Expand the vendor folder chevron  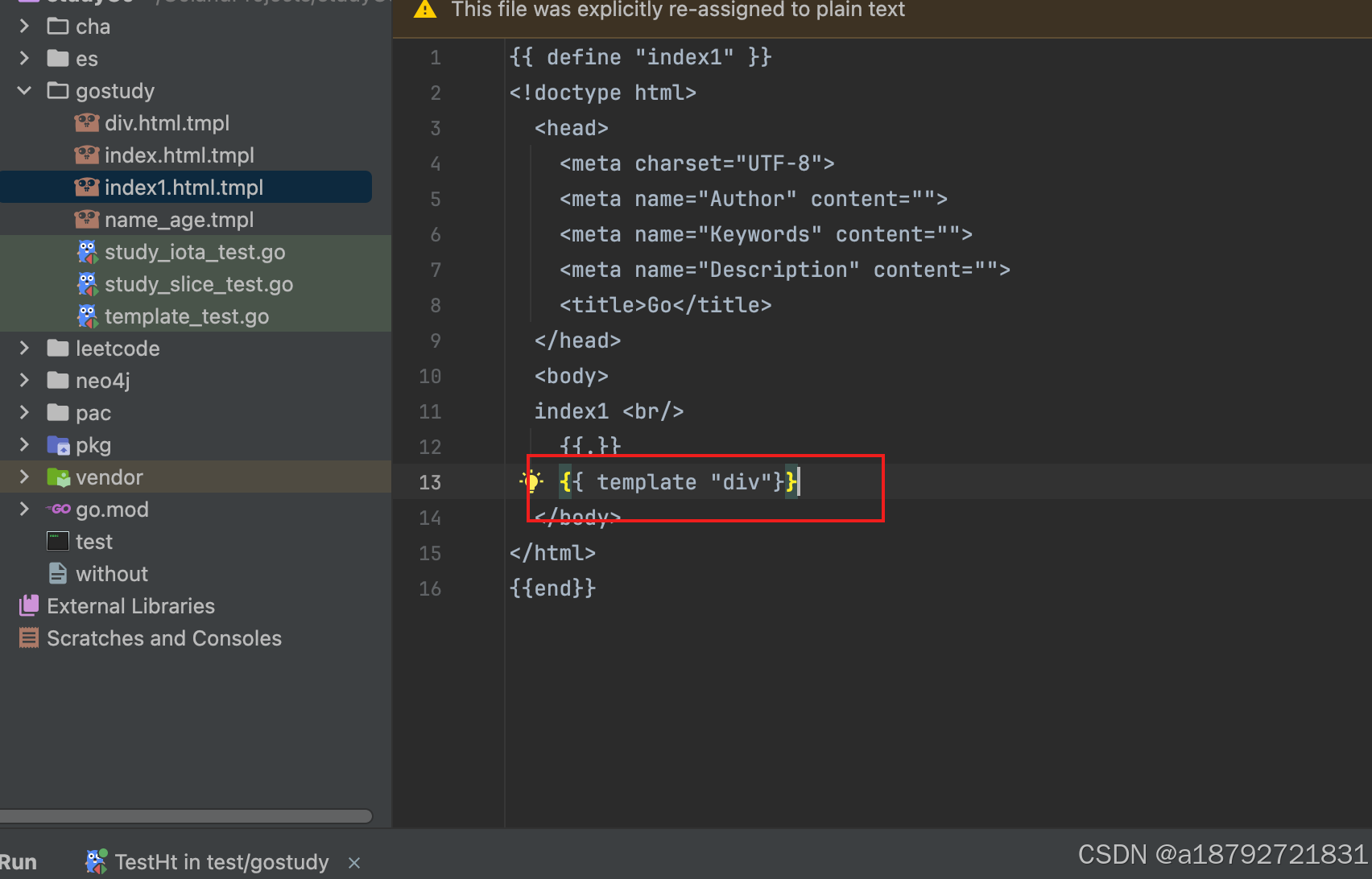pyautogui.click(x=24, y=477)
